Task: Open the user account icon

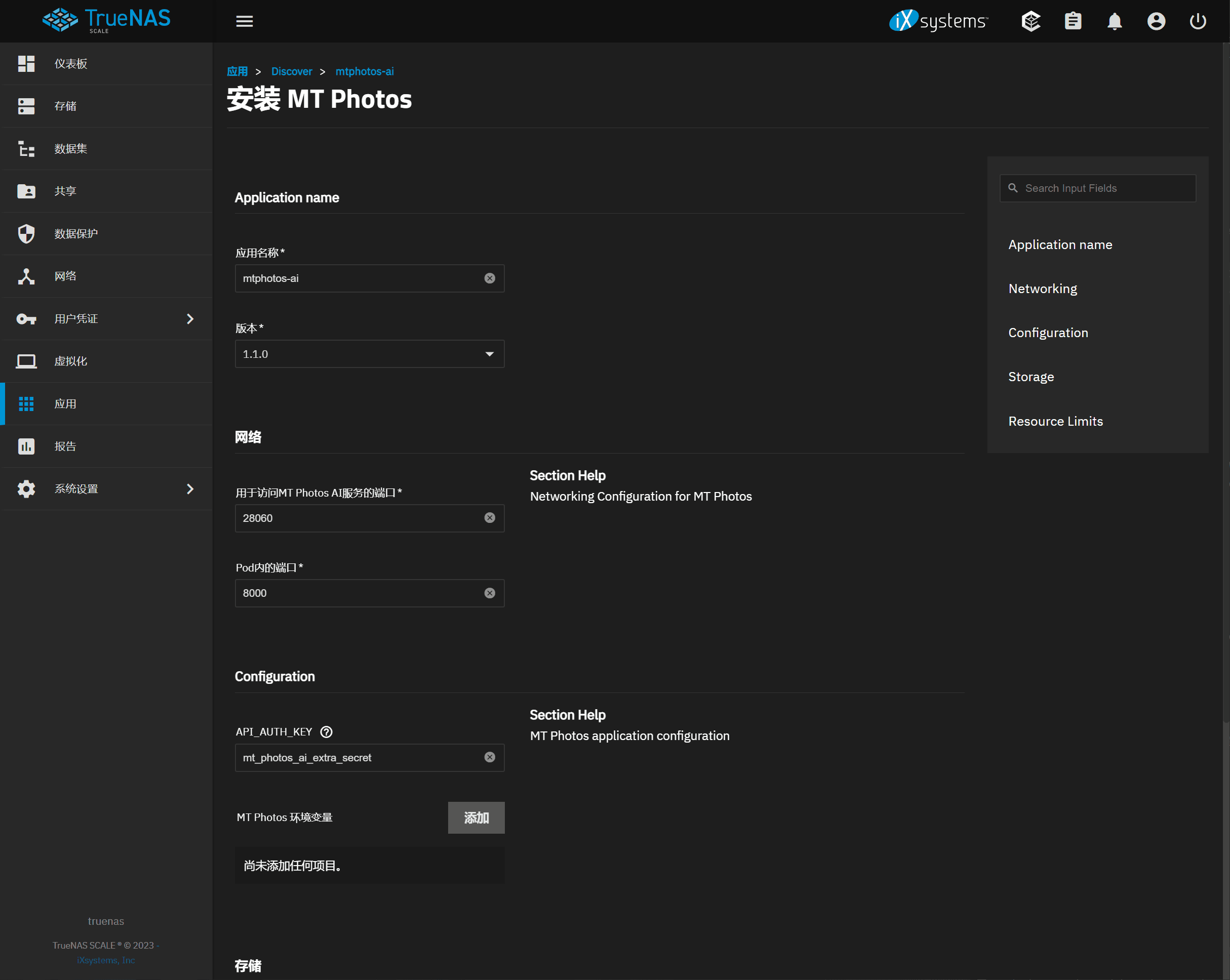Action: click(x=1156, y=21)
